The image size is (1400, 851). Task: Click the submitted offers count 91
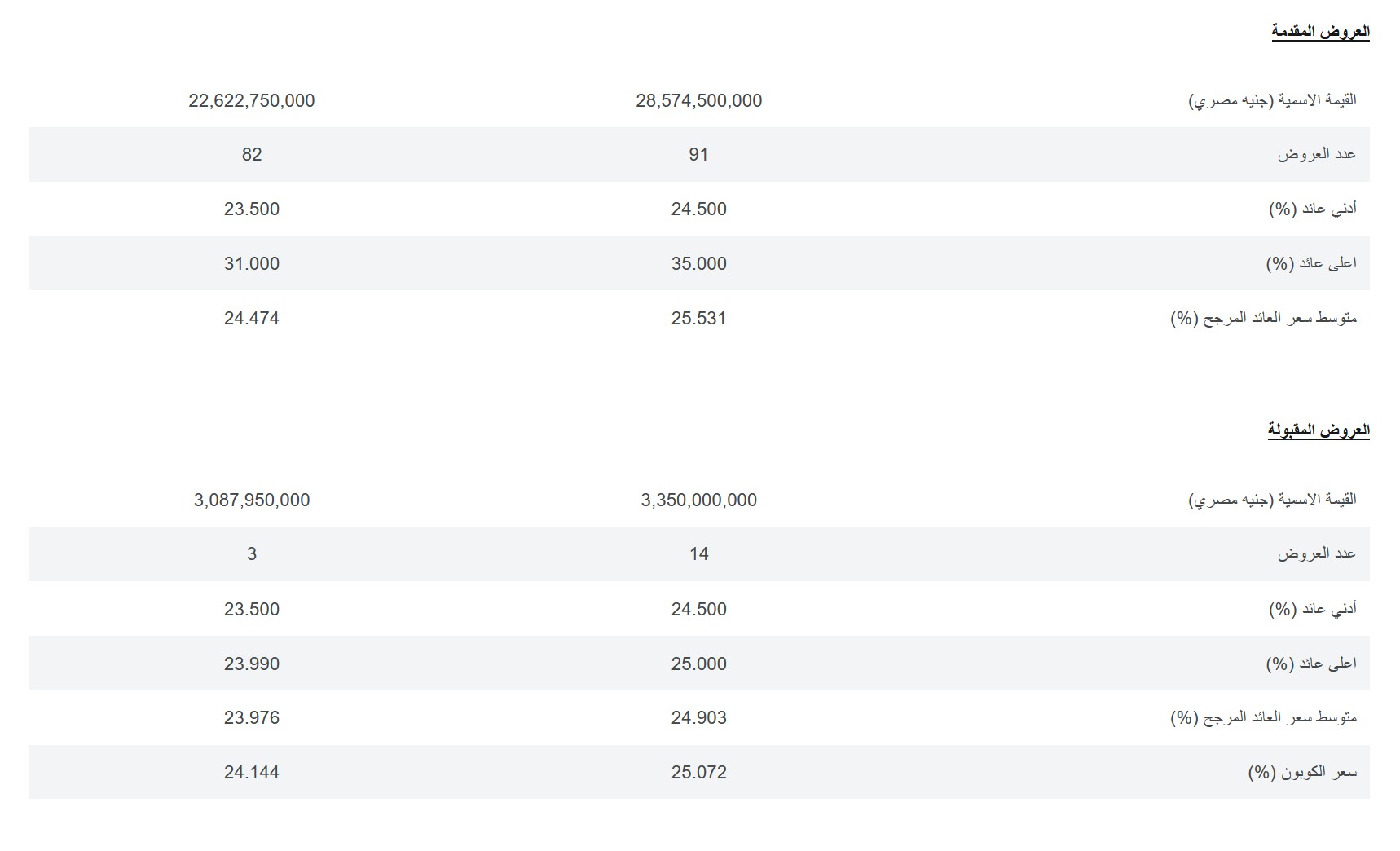coord(699,155)
